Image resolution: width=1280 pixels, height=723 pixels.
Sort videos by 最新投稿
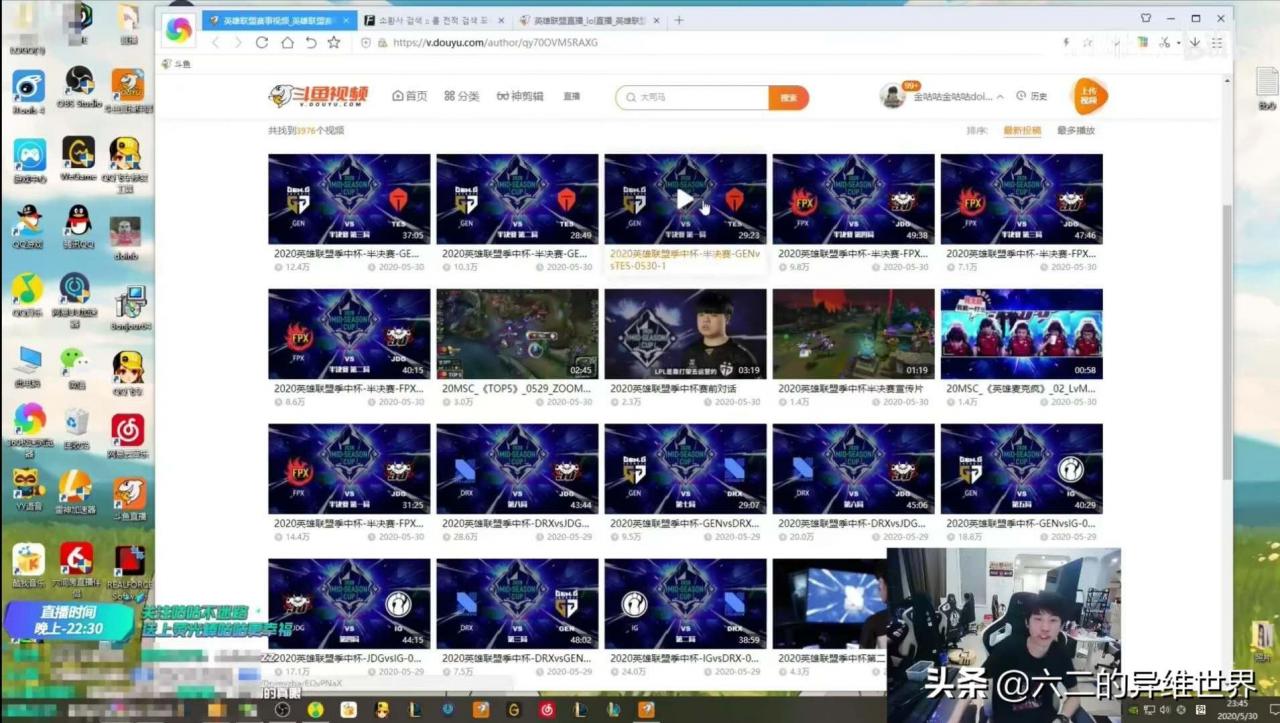tap(1022, 130)
